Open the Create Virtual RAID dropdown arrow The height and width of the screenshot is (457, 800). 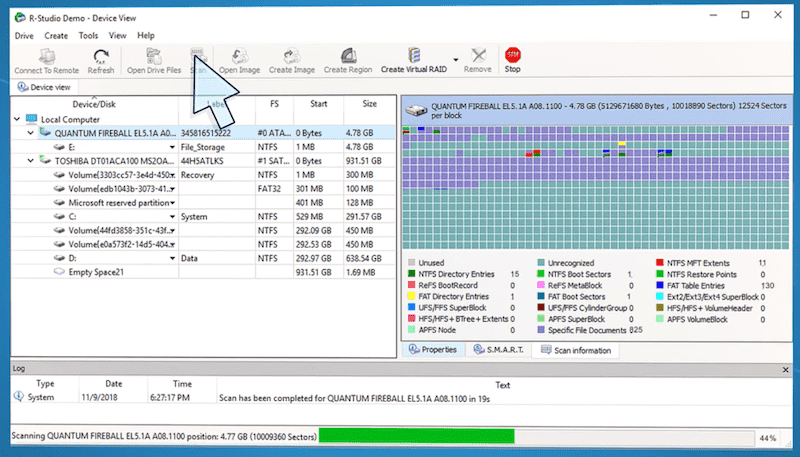[x=456, y=58]
